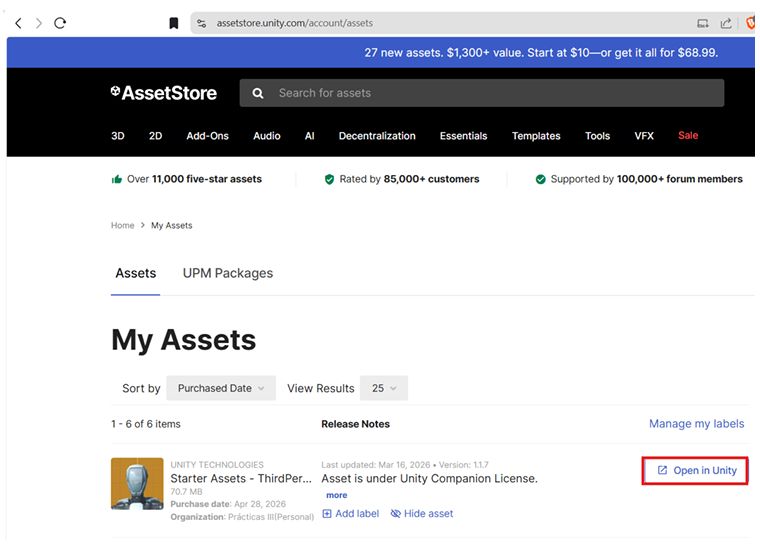The width and height of the screenshot is (760, 552).
Task: Click the Open in Unity button
Action: tap(695, 471)
